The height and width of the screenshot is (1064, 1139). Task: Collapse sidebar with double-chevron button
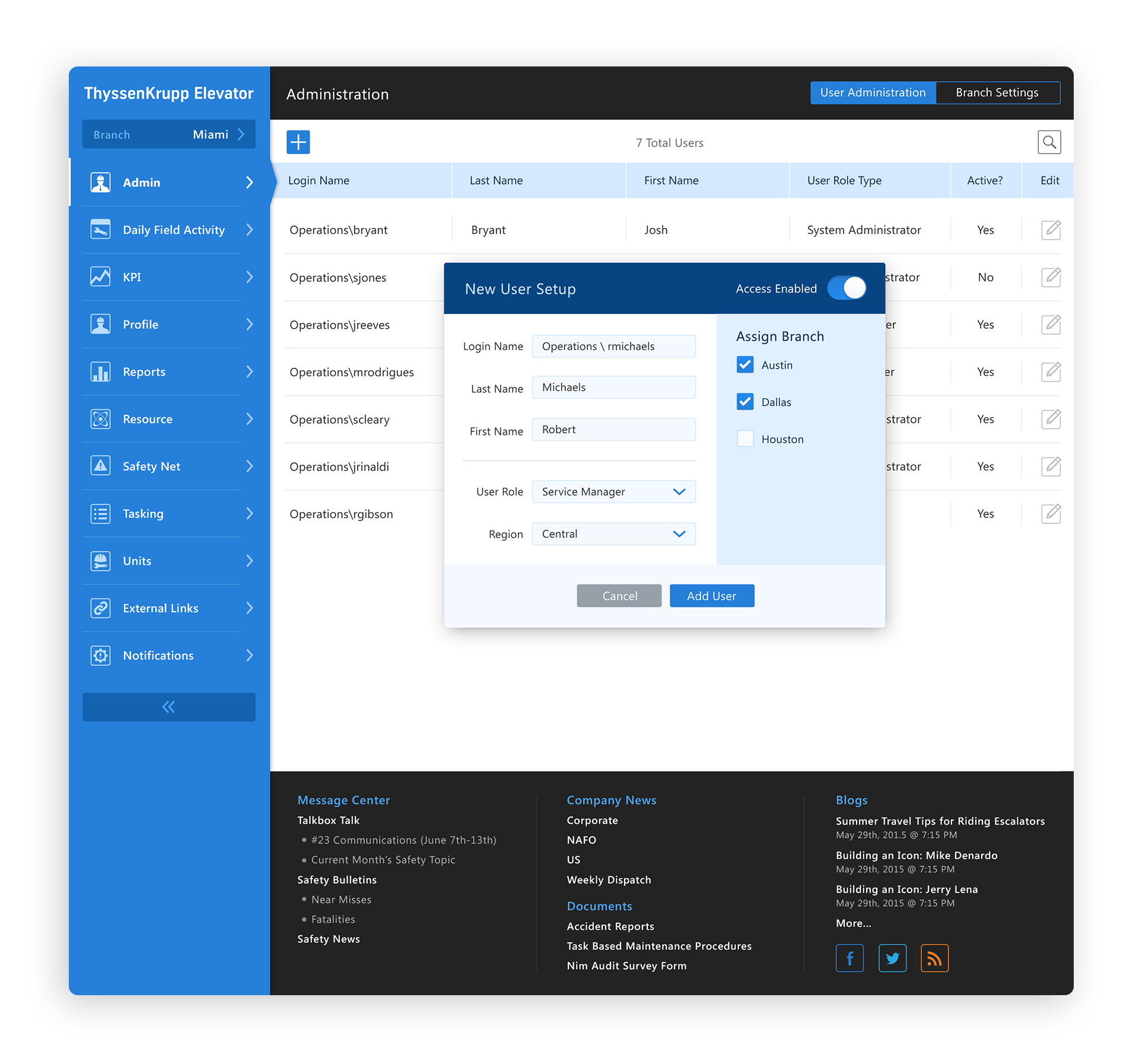pyautogui.click(x=168, y=707)
